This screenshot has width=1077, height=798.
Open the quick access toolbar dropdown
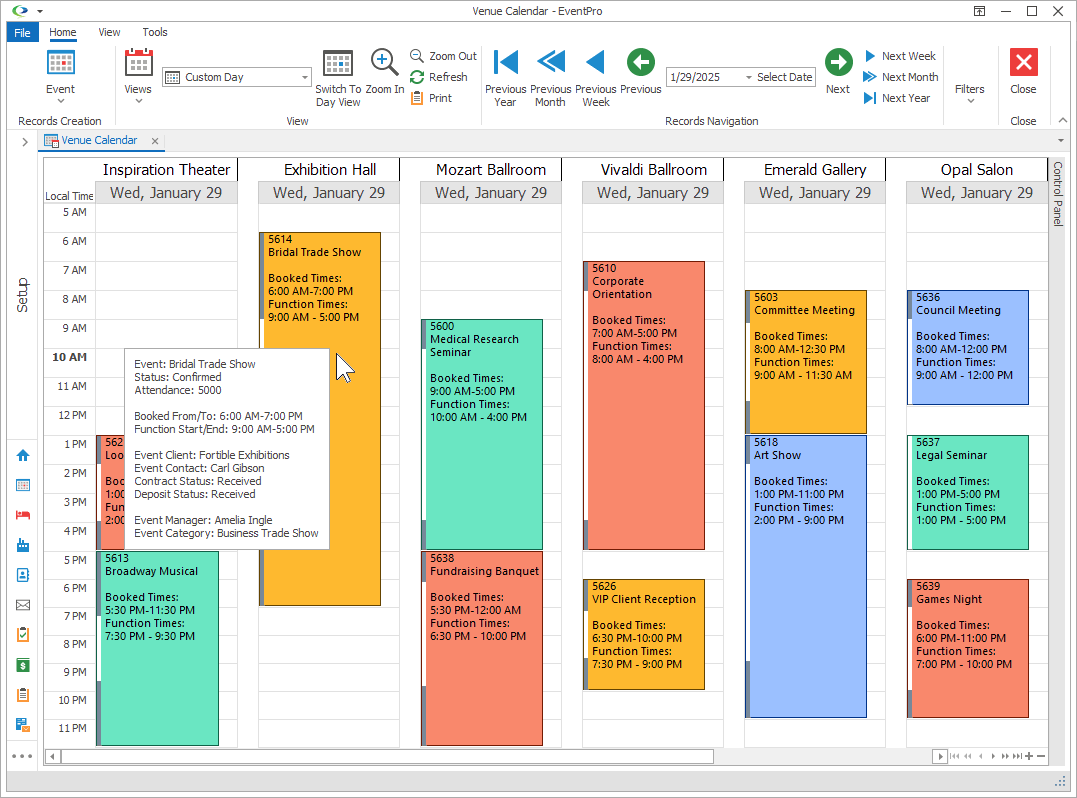pyautogui.click(x=40, y=11)
